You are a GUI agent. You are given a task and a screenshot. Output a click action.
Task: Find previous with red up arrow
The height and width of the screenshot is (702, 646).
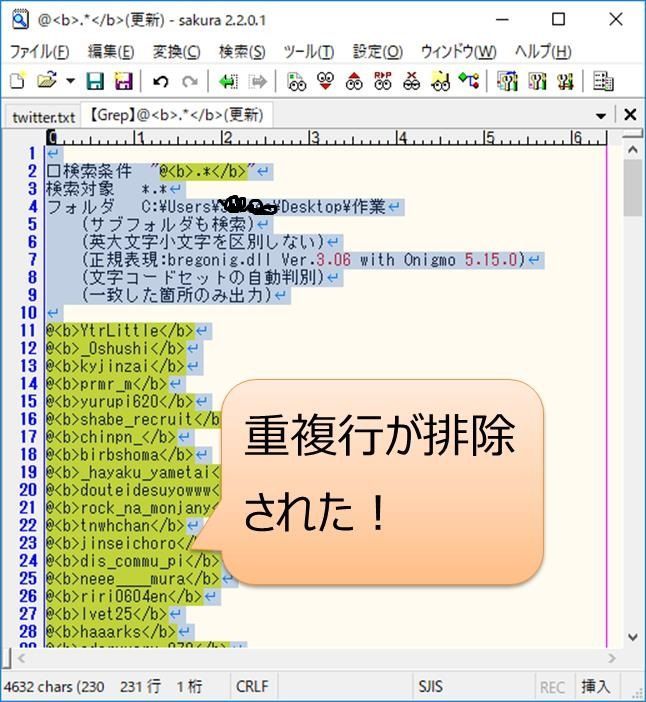tap(354, 81)
